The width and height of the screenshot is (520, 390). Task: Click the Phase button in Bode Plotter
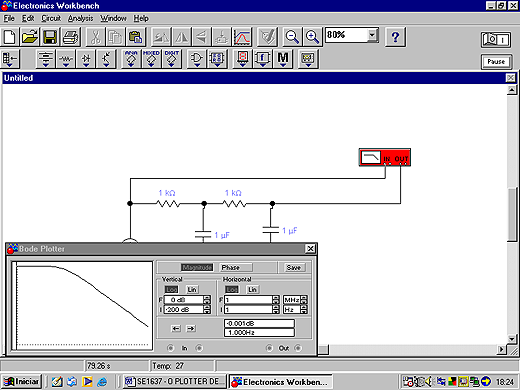pos(235,267)
